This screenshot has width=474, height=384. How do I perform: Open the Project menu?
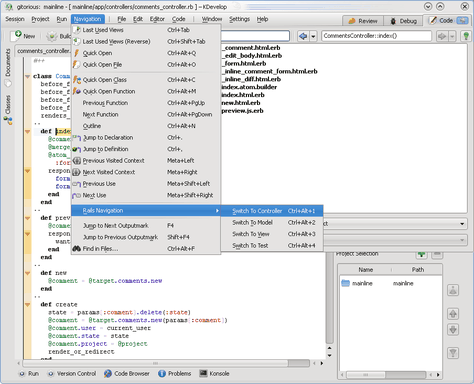pos(40,19)
